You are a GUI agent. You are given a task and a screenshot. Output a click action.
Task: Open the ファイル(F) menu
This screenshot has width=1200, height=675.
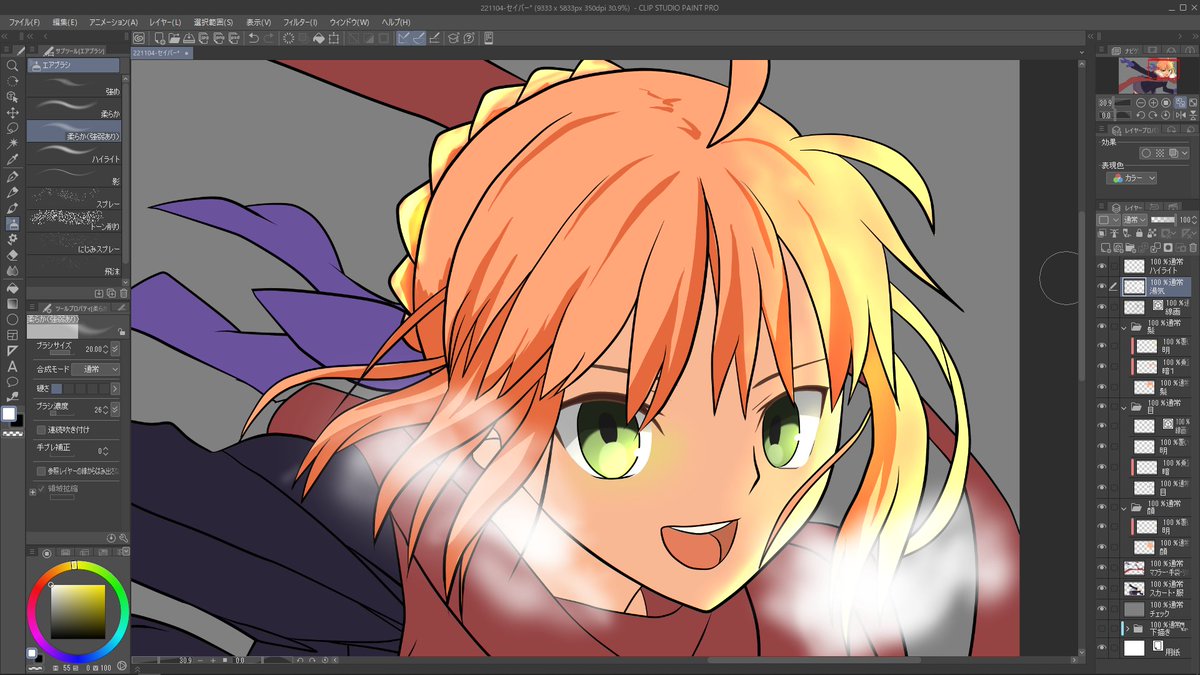point(23,21)
